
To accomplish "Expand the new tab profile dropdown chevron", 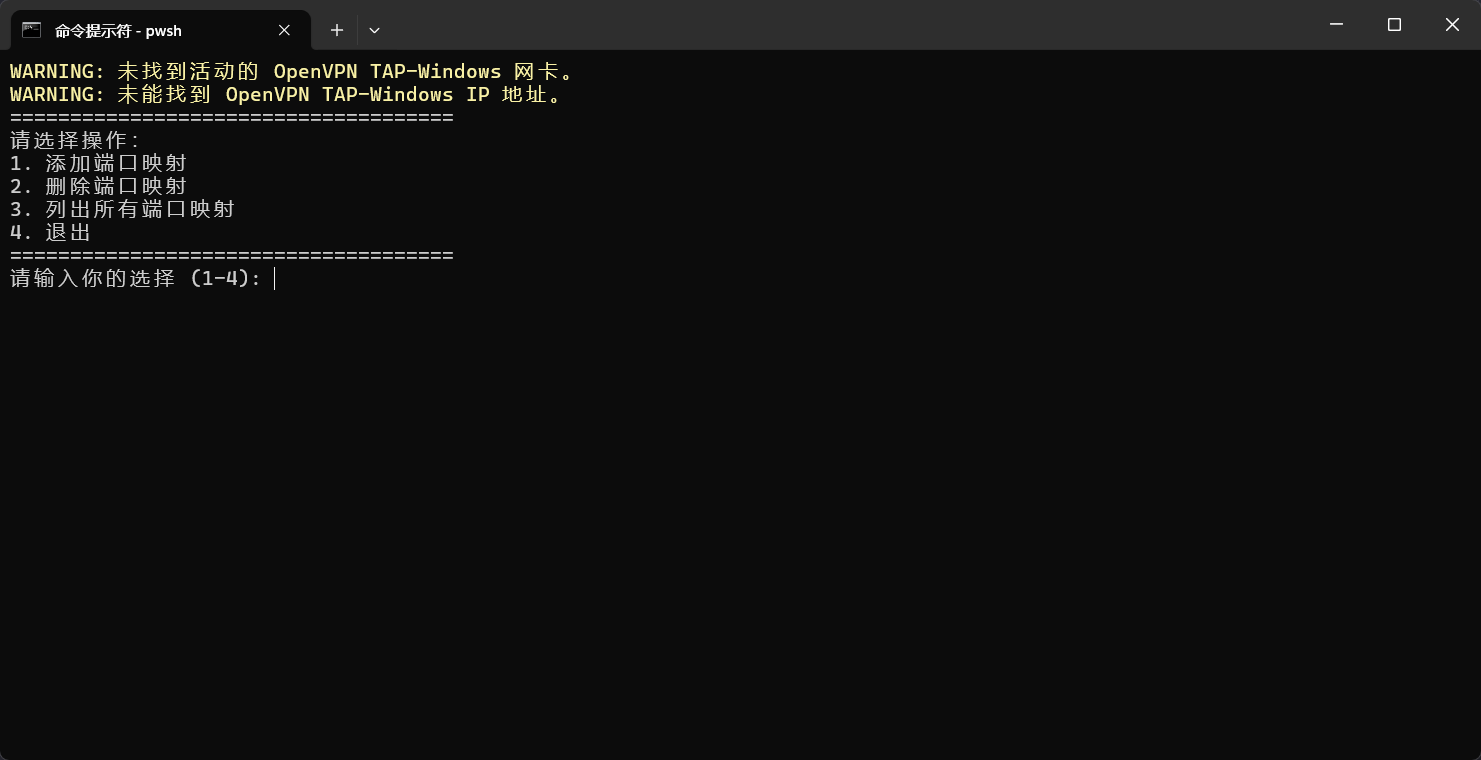I will (x=374, y=30).
